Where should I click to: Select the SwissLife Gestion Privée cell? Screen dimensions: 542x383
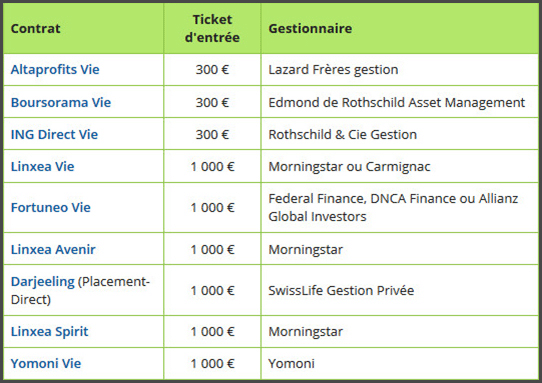(400, 290)
